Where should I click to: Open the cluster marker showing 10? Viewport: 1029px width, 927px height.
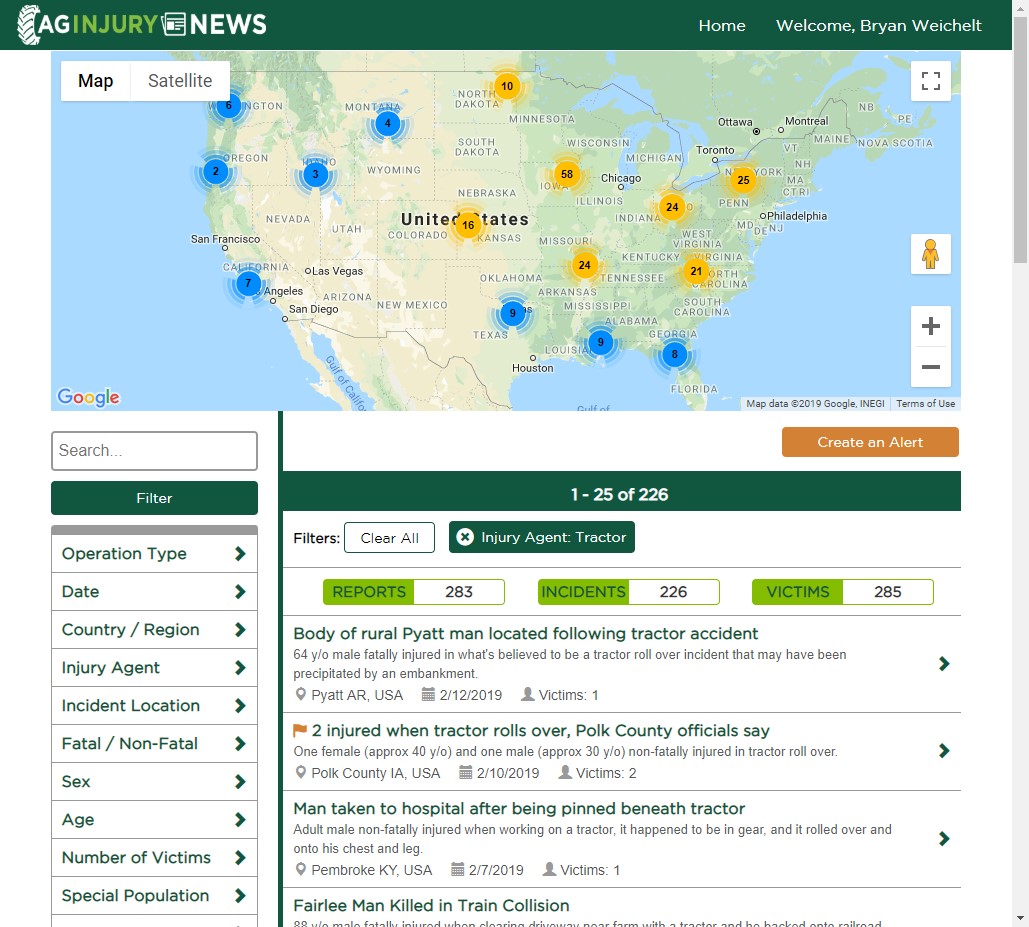point(507,86)
